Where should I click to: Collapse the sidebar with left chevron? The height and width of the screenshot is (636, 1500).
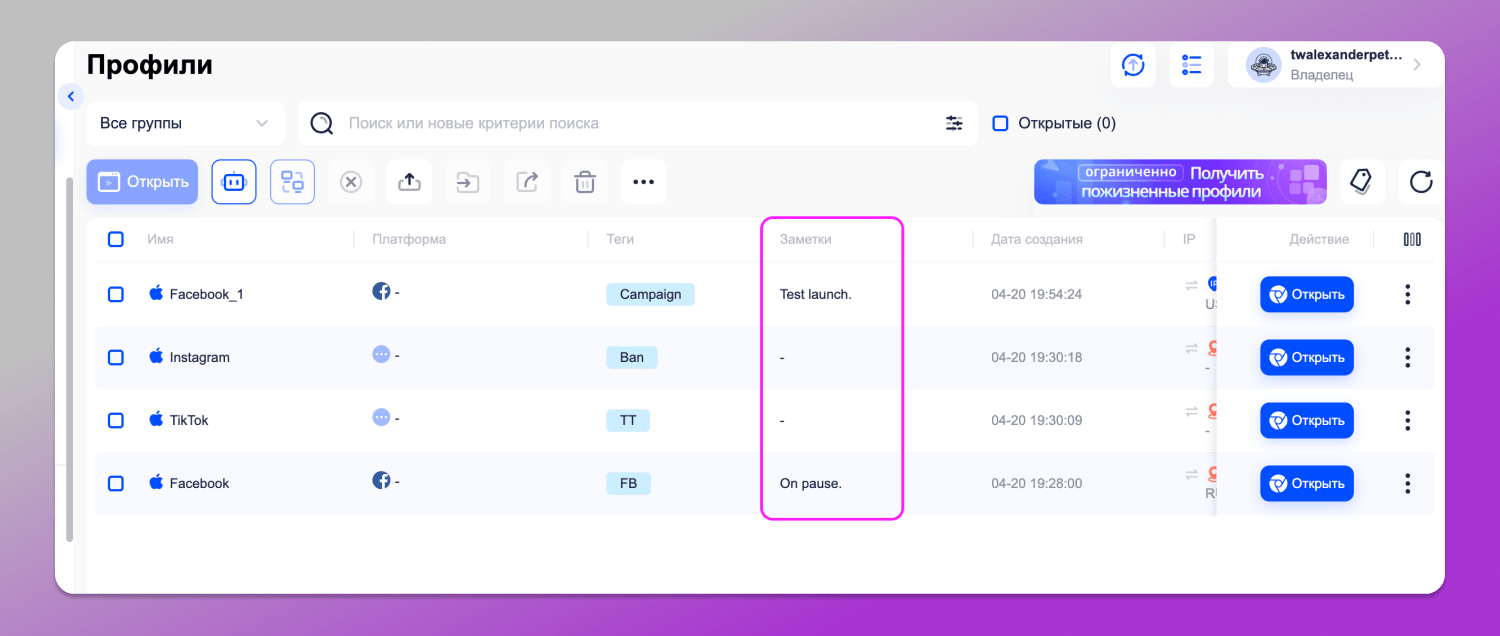click(x=70, y=97)
